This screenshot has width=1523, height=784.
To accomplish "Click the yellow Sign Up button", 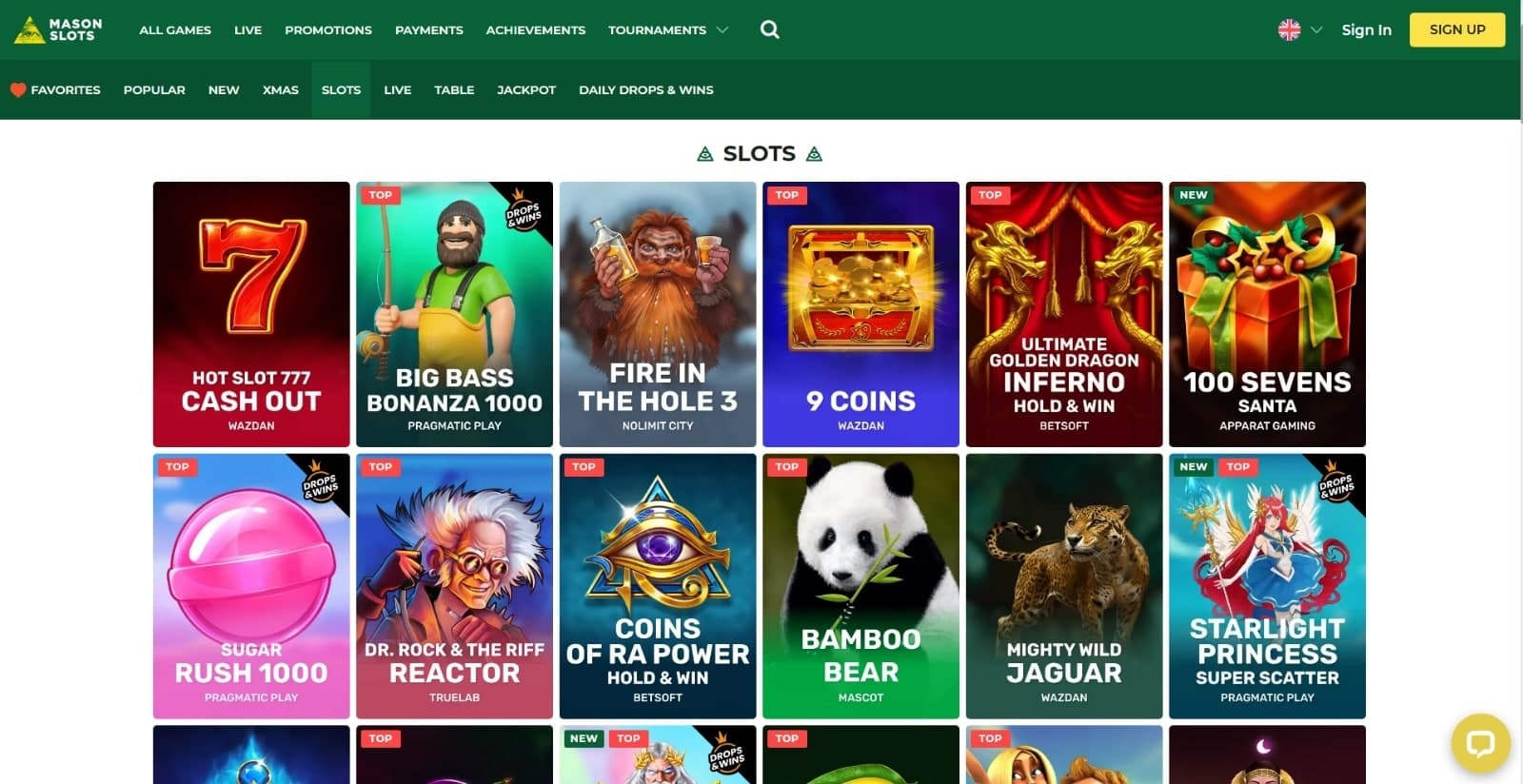I will [x=1456, y=29].
